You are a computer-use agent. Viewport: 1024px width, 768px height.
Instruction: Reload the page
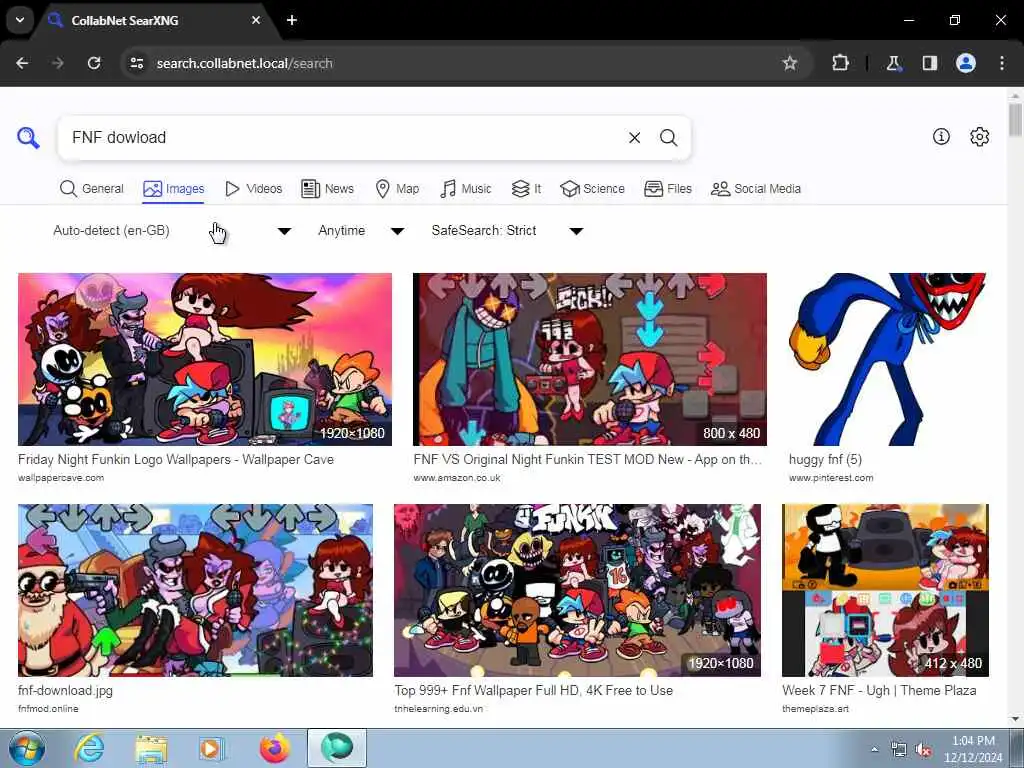point(94,63)
